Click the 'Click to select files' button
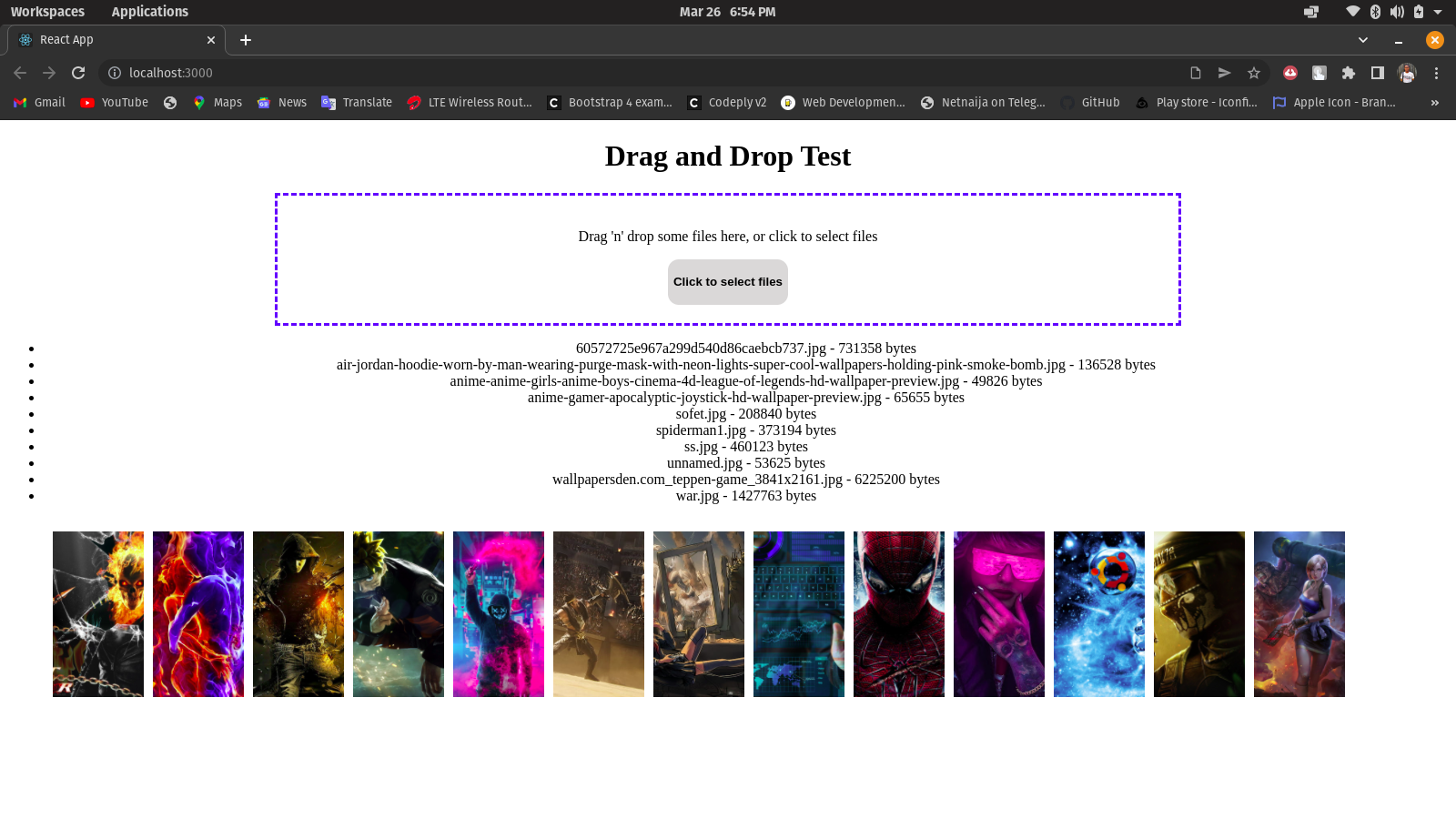This screenshot has height=819, width=1456. 728,282
